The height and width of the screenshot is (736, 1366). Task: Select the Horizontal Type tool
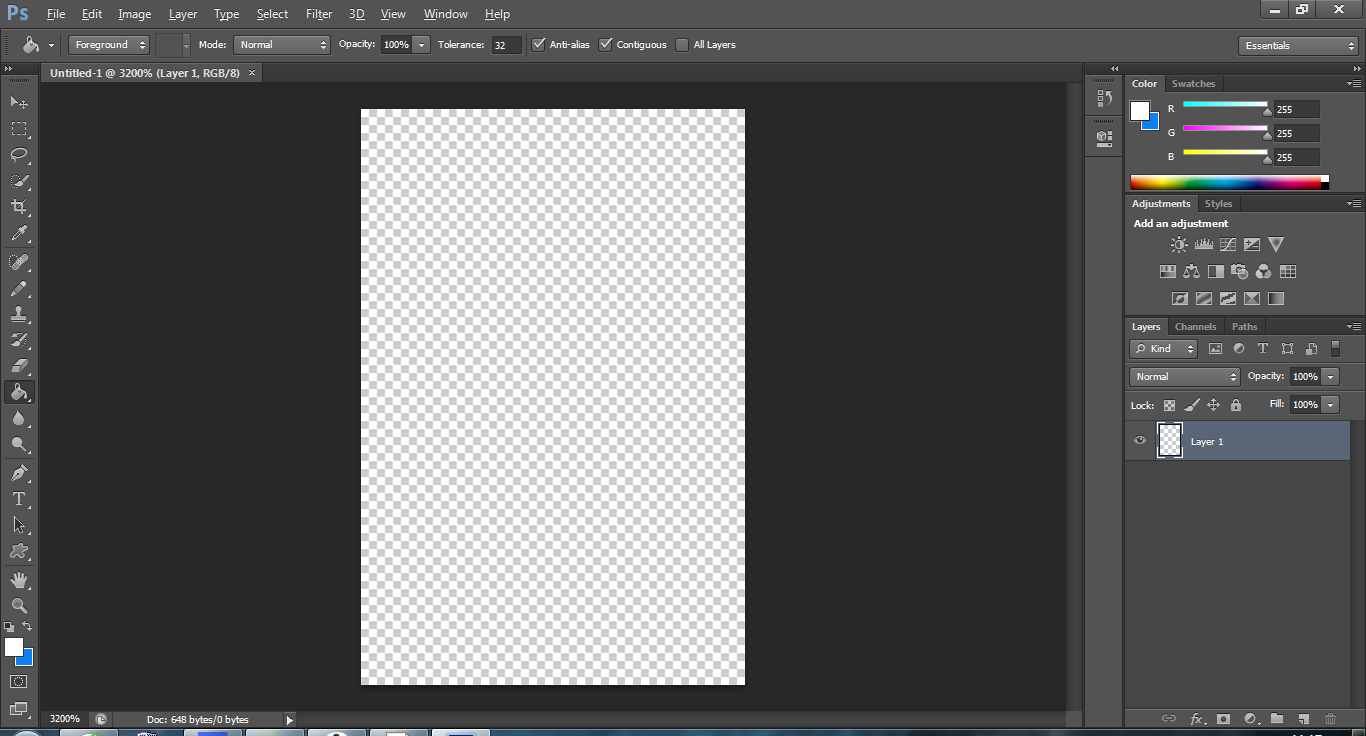click(x=19, y=499)
